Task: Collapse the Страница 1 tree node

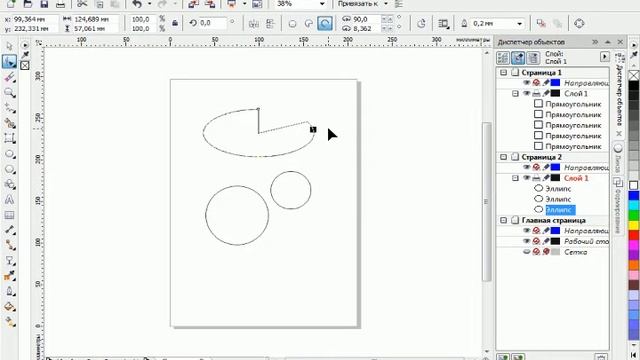Action: pos(503,72)
